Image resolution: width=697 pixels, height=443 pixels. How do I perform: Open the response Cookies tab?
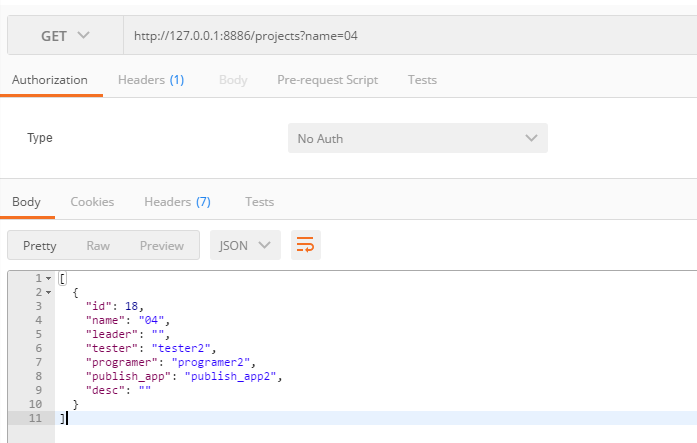(92, 202)
